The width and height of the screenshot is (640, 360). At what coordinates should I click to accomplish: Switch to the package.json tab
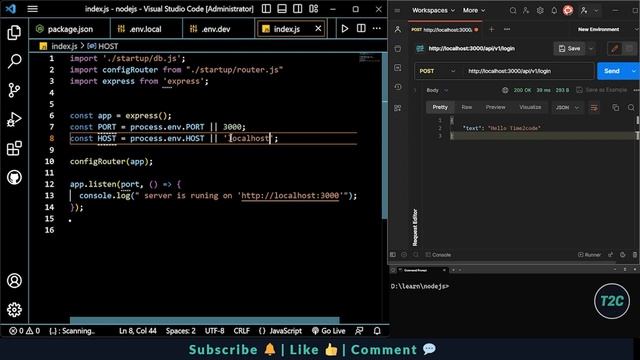click(x=70, y=29)
